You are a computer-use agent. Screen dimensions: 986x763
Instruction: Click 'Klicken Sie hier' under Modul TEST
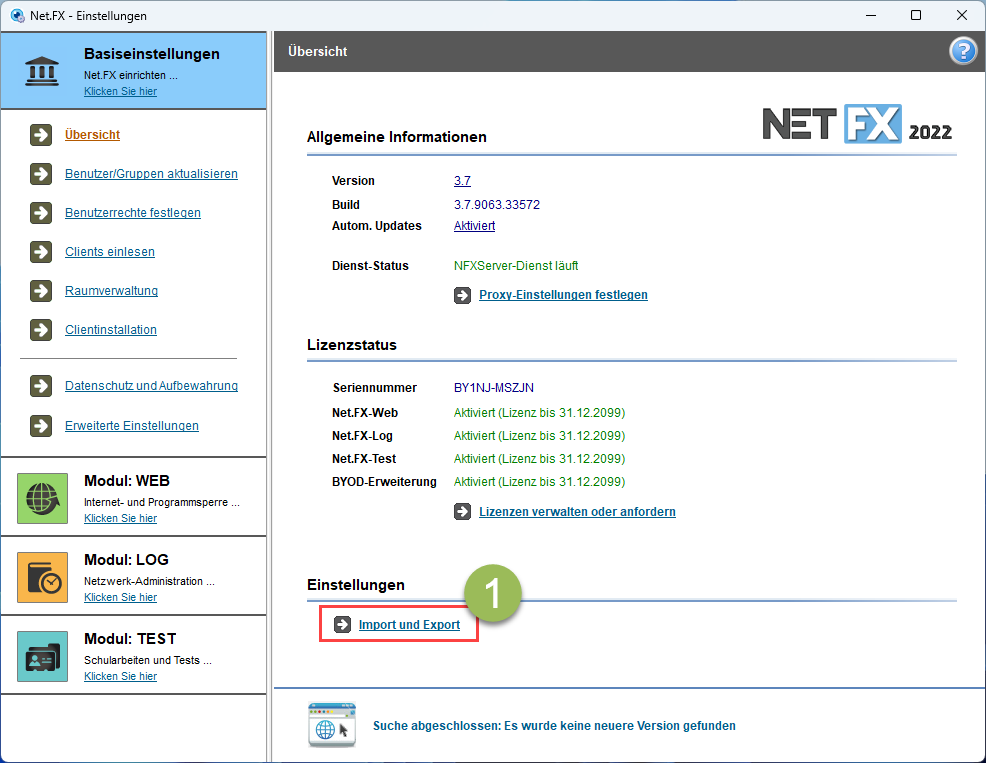tap(120, 676)
